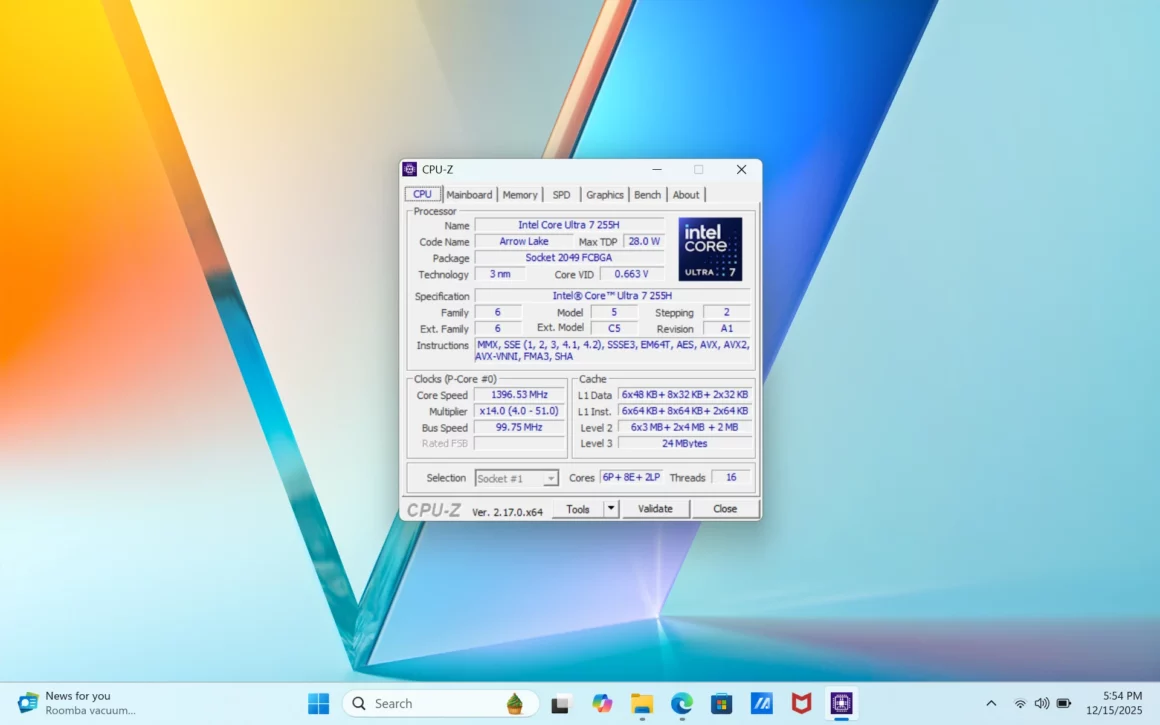Open the Socket #1 selection dropdown

pos(517,479)
